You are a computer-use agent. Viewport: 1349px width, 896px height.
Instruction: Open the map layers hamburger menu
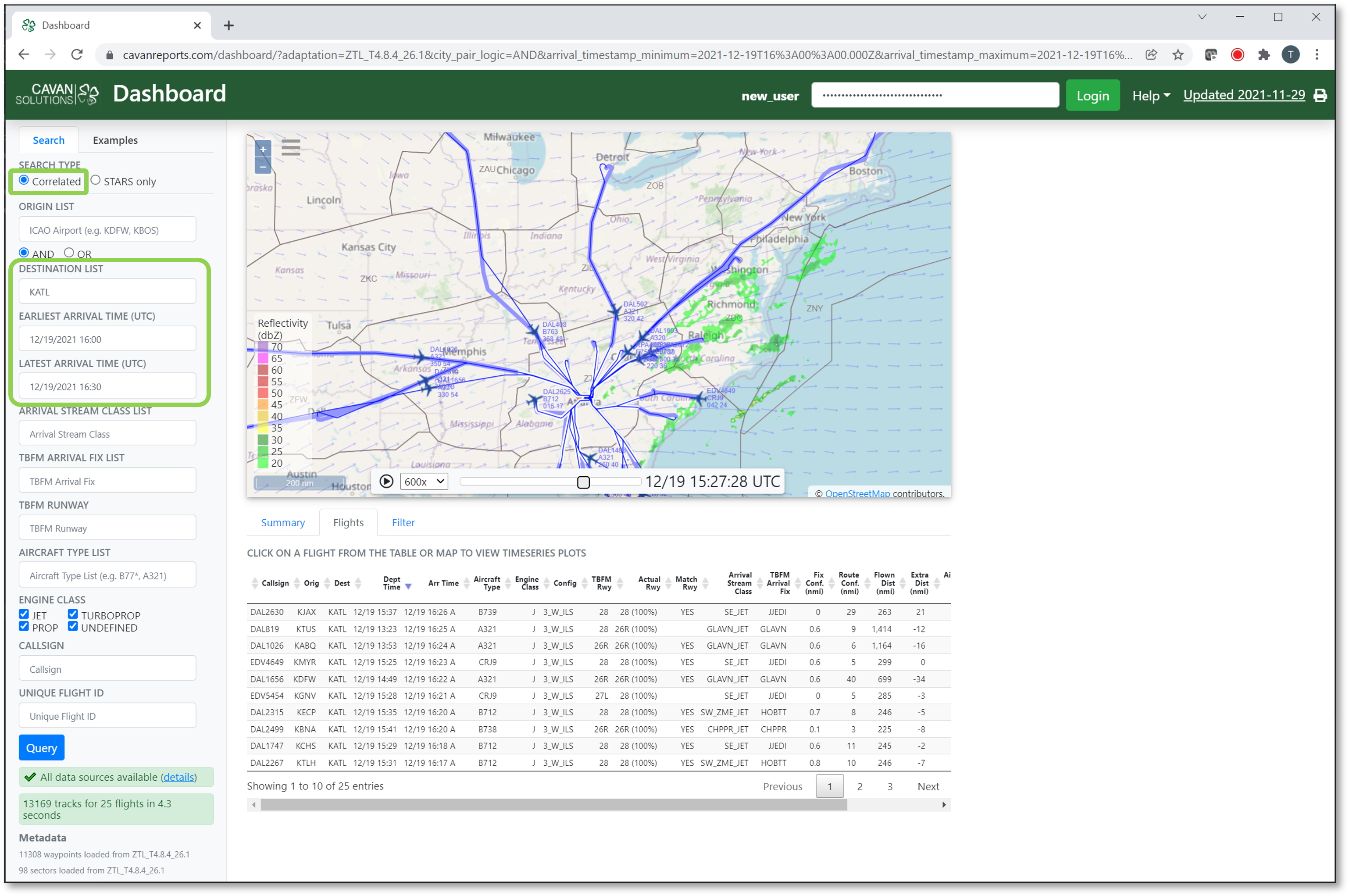click(291, 148)
